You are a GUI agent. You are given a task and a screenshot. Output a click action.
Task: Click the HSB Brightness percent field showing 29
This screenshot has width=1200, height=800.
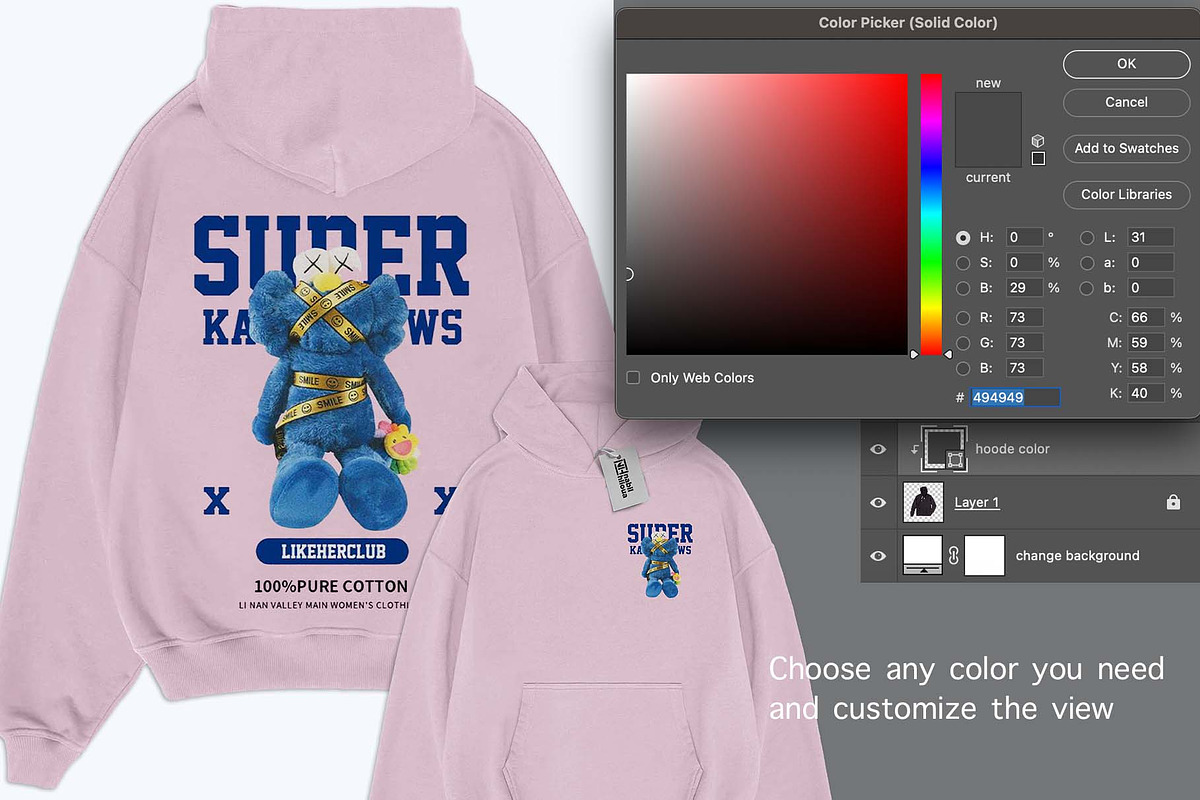[x=1024, y=288]
